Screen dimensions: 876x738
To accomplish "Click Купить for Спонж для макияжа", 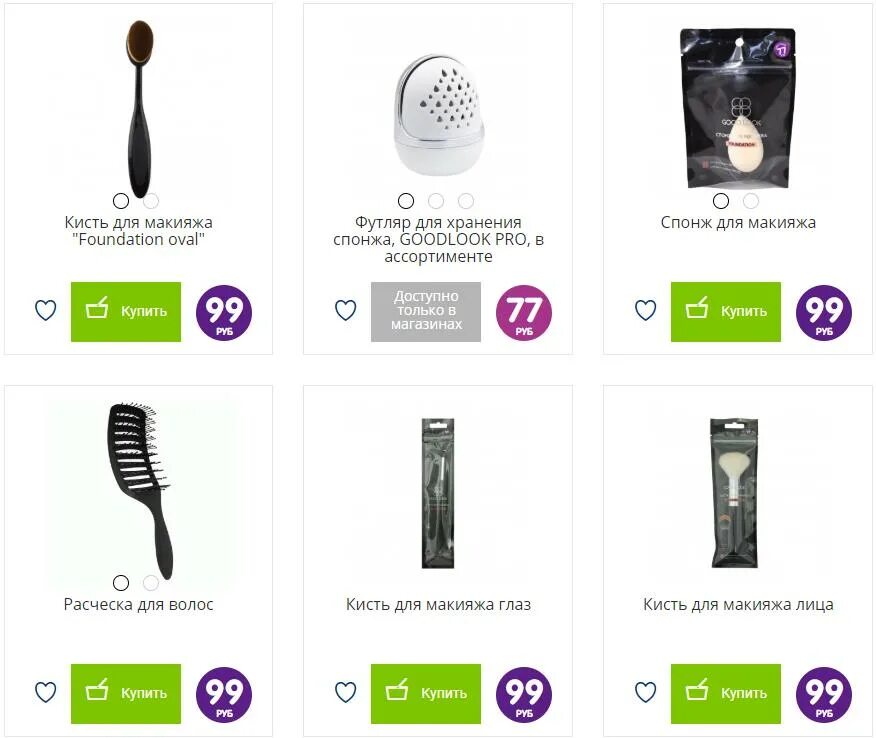I will 726,312.
